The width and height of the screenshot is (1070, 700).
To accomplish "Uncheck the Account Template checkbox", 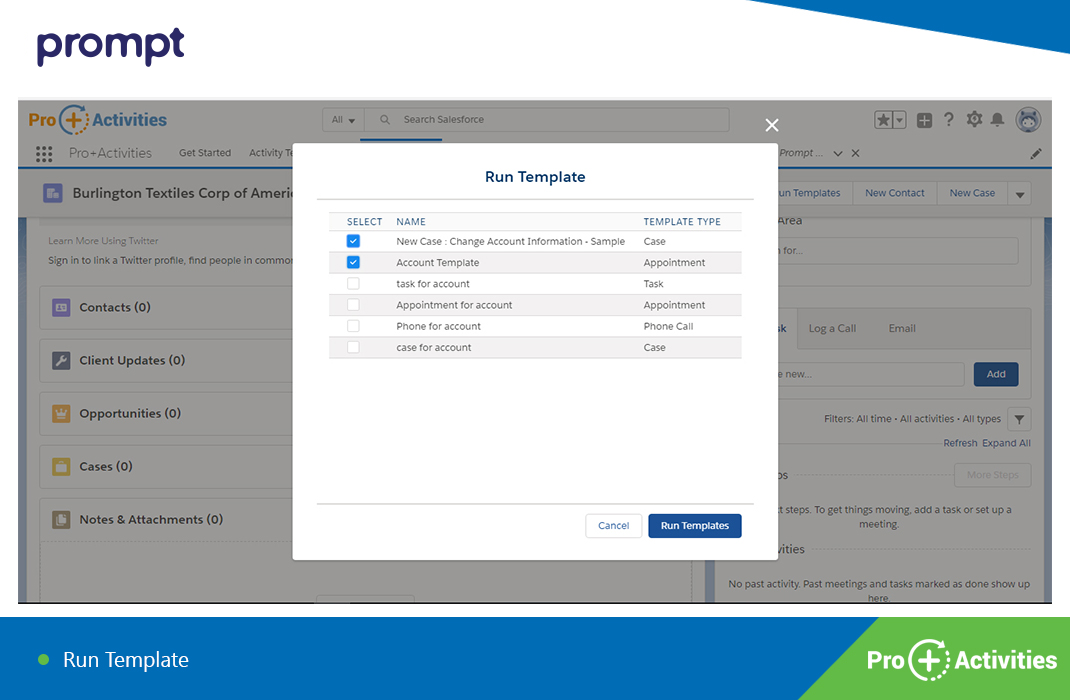I will pyautogui.click(x=353, y=263).
